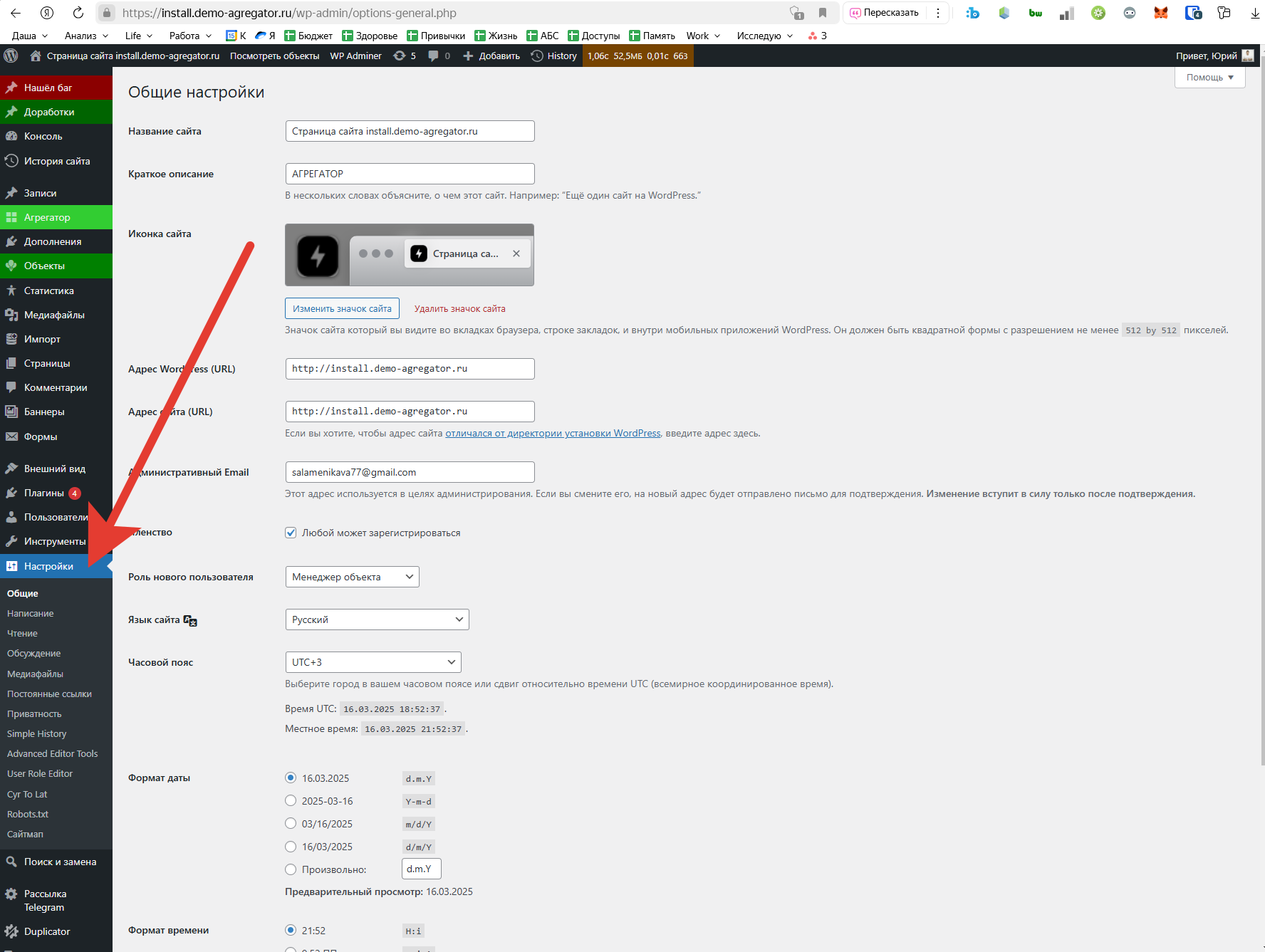Reload the page with browser refresh icon
This screenshot has height=952, width=1265.
point(78,13)
